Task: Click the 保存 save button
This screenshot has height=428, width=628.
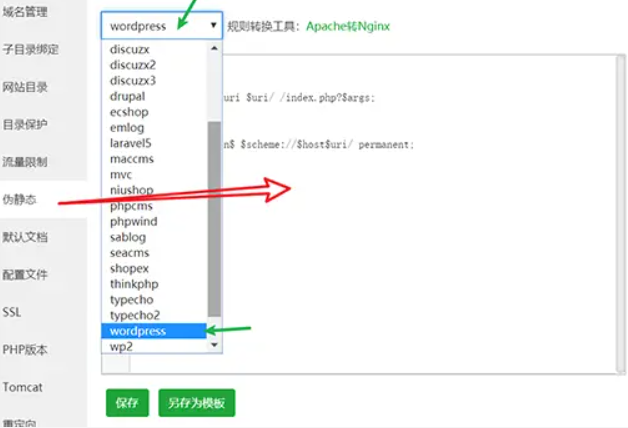Action: [127, 403]
